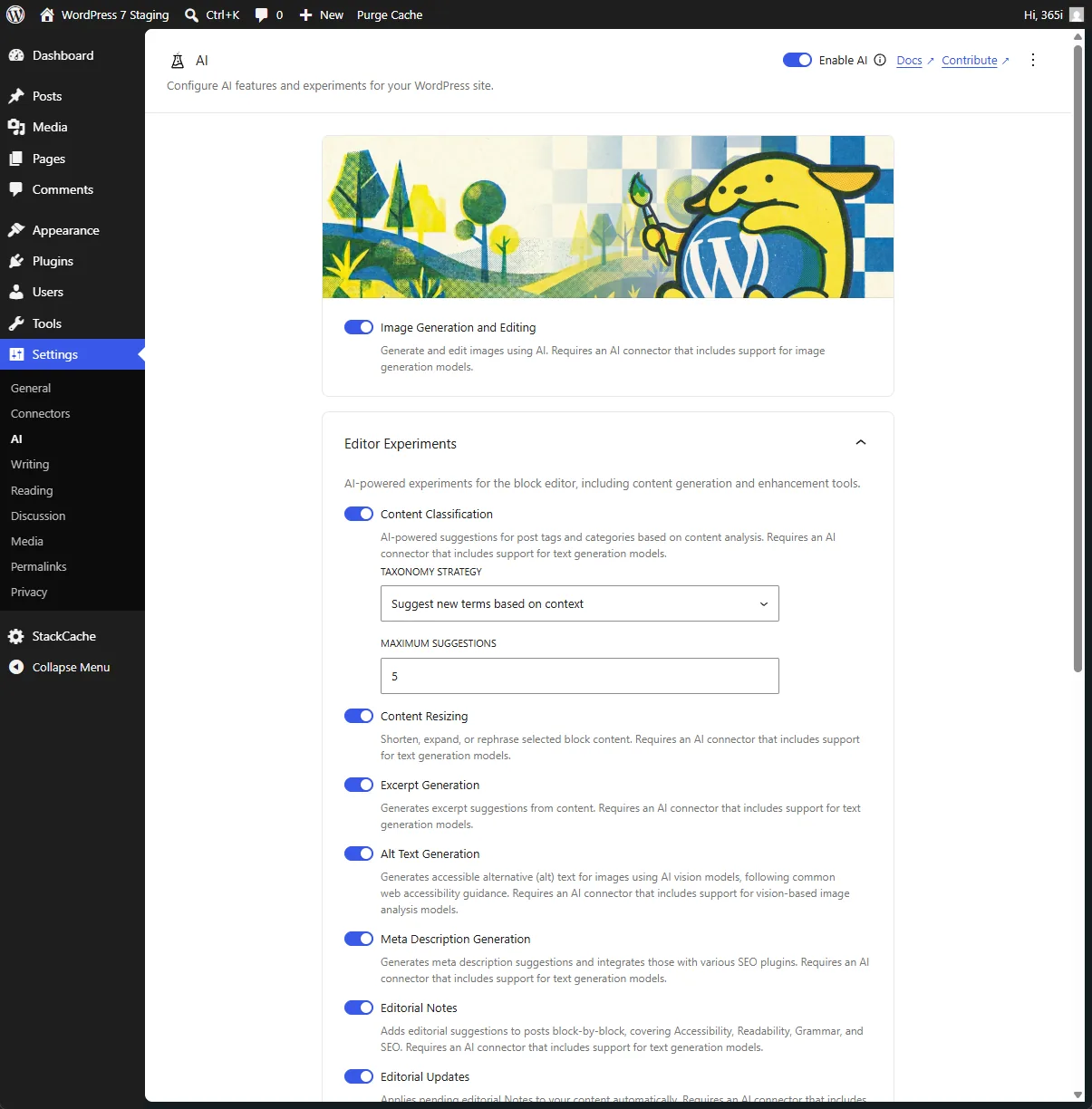Click the Comments bubble icon in sidebar
This screenshot has width=1092, height=1109.
coord(16,189)
